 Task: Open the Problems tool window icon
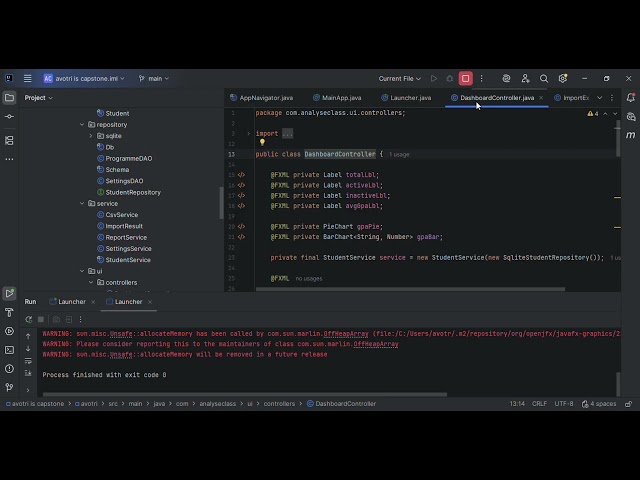9,367
